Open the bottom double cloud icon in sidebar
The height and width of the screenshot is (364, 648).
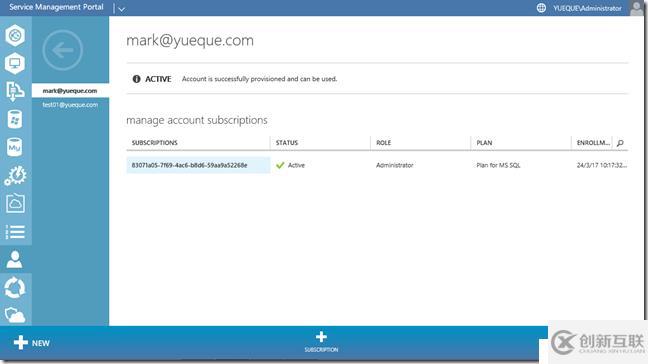(15, 315)
